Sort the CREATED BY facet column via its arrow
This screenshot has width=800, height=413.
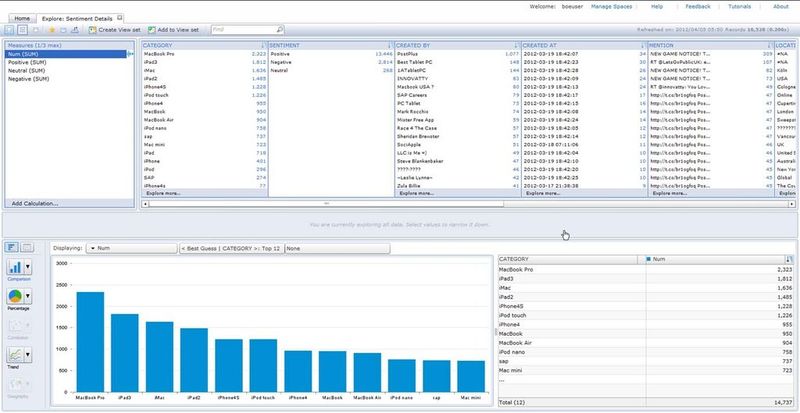coord(516,45)
